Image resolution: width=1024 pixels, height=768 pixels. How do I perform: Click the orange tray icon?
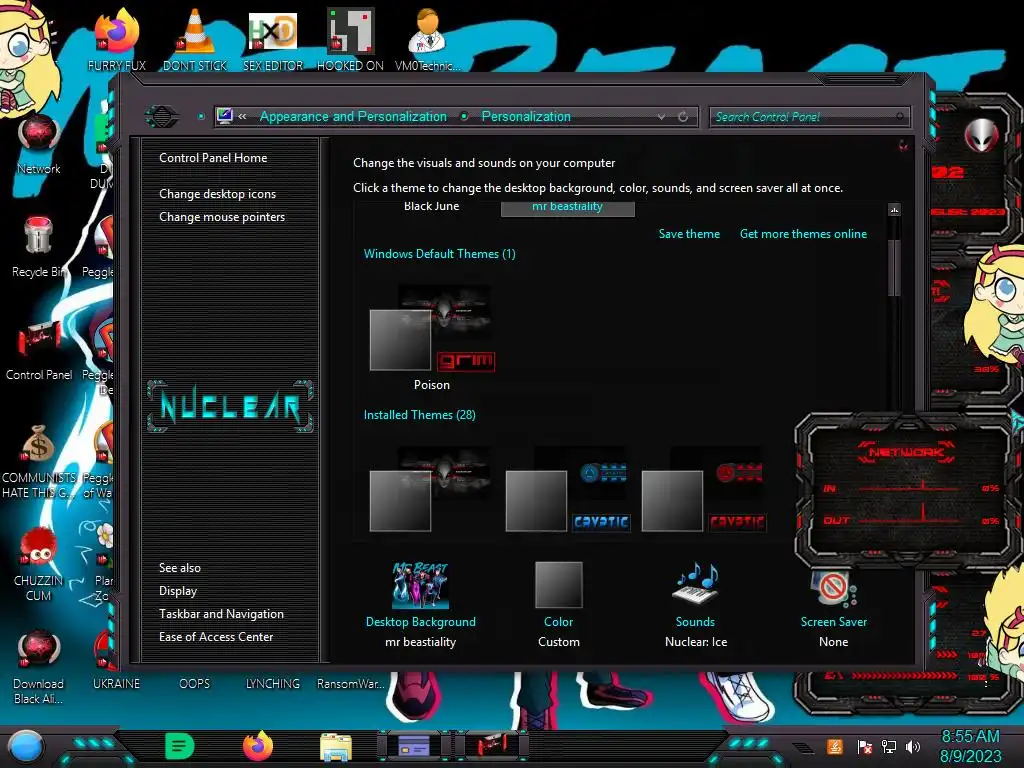(x=835, y=746)
